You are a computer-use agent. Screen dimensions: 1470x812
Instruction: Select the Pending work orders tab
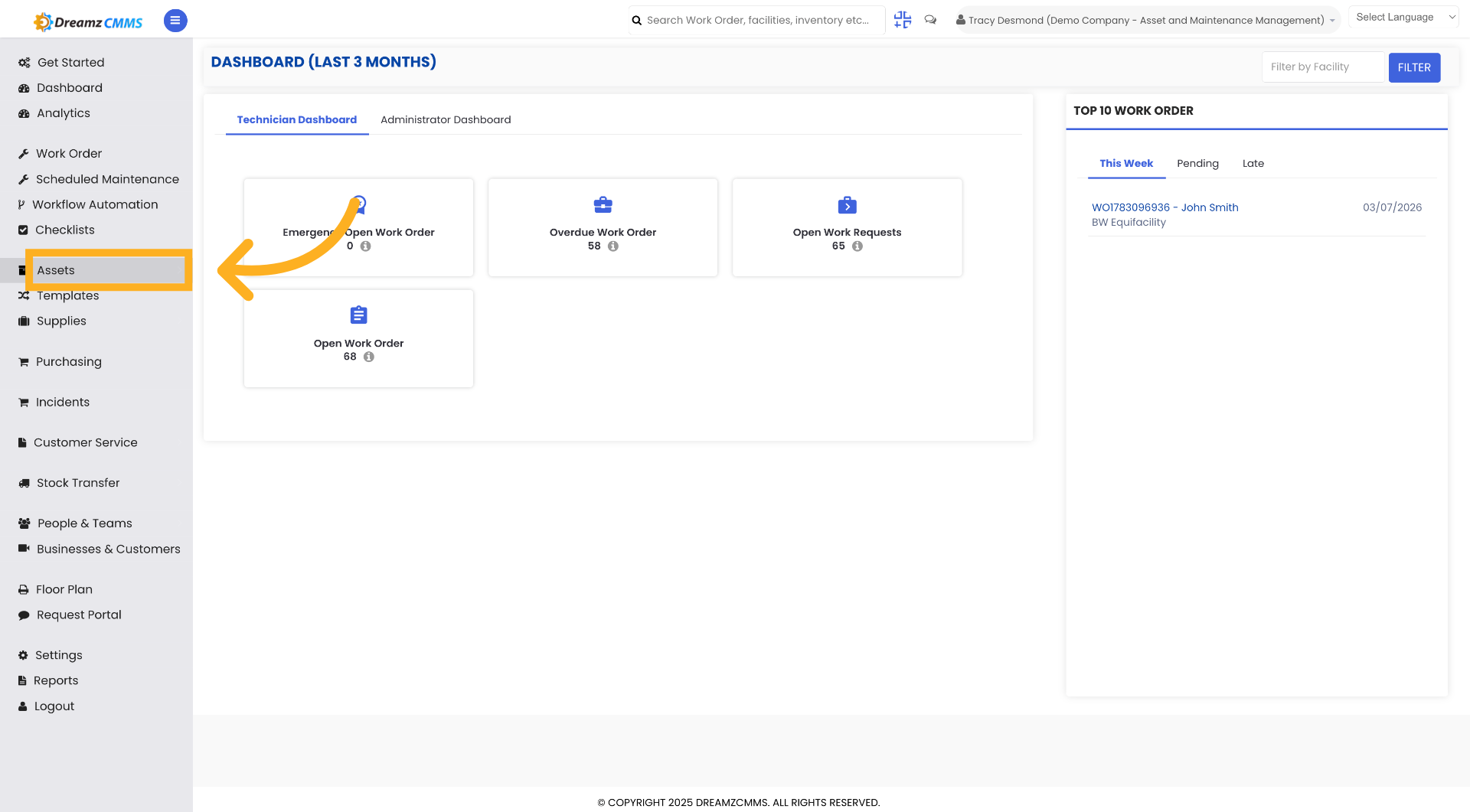tap(1197, 163)
